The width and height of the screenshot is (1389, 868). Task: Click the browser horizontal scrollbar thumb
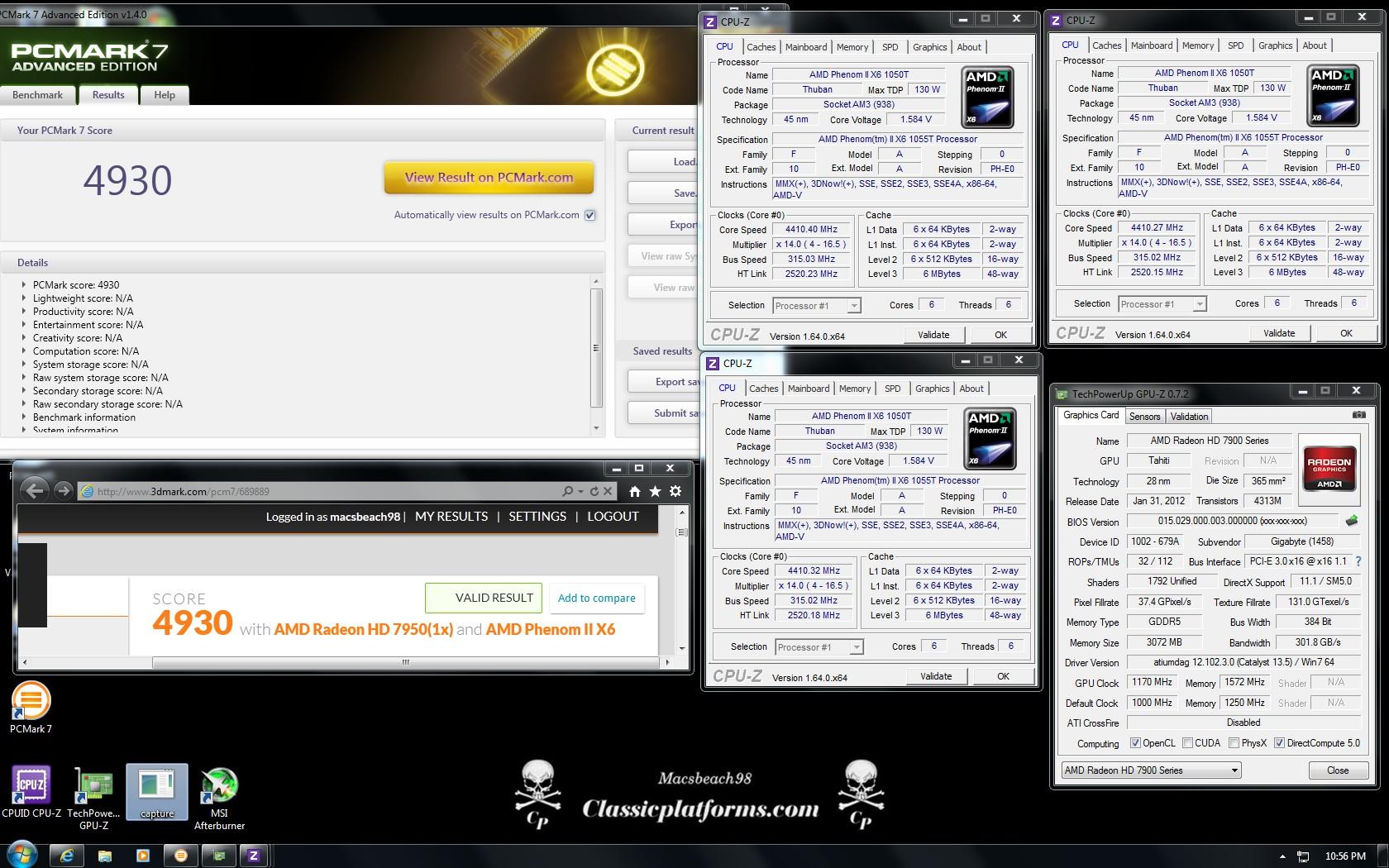pos(405,662)
